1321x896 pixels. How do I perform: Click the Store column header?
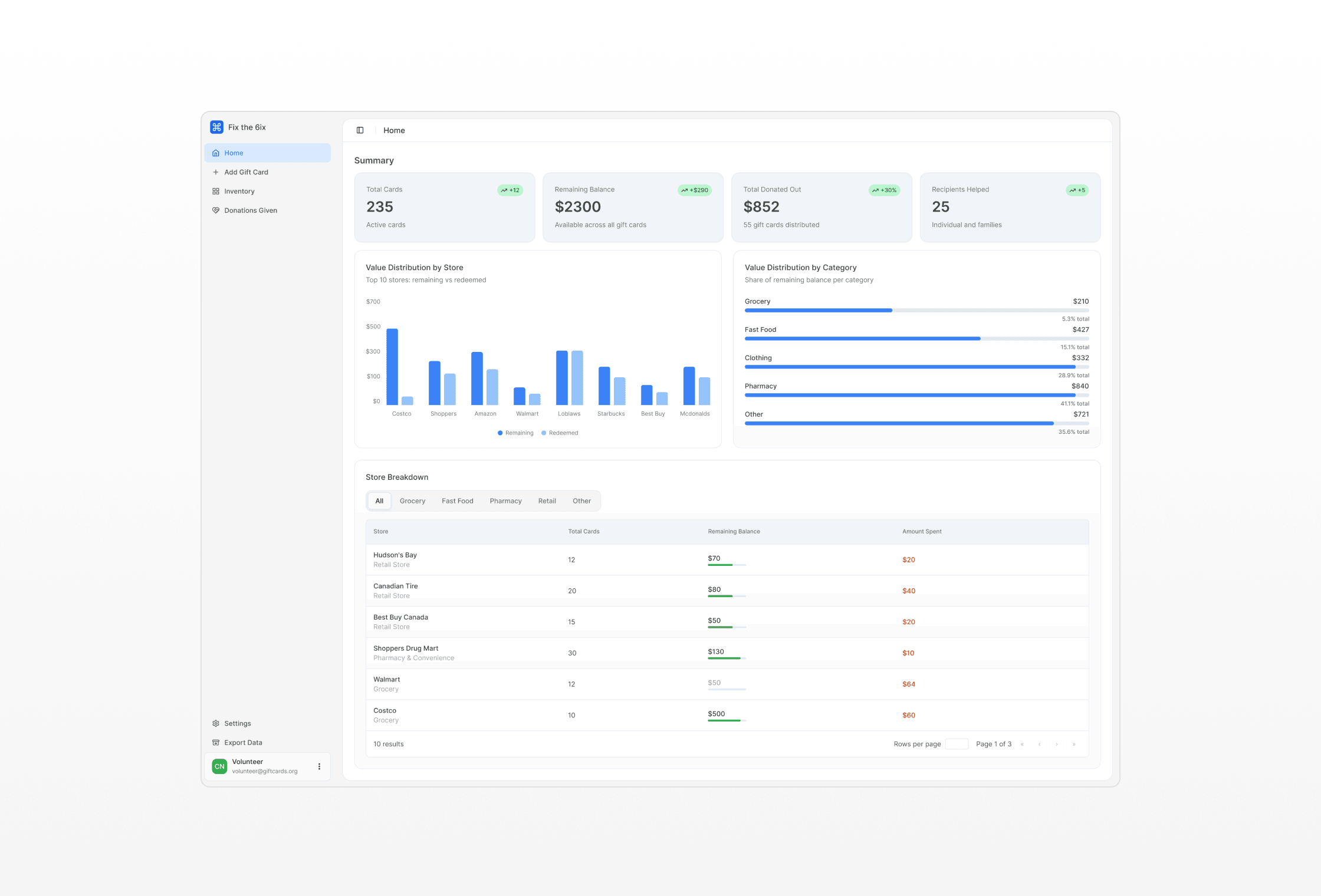(x=380, y=532)
